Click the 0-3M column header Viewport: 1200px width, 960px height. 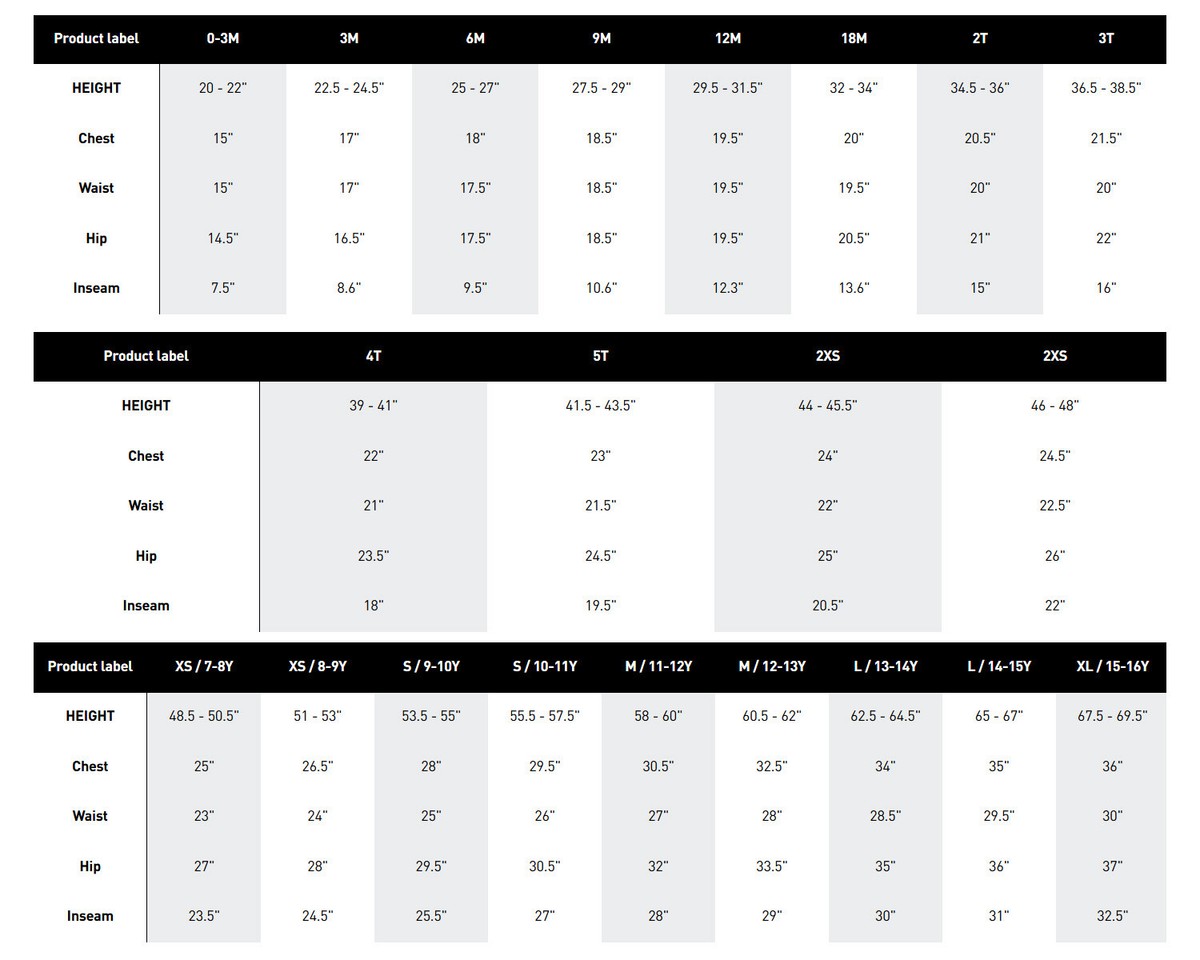pos(223,39)
